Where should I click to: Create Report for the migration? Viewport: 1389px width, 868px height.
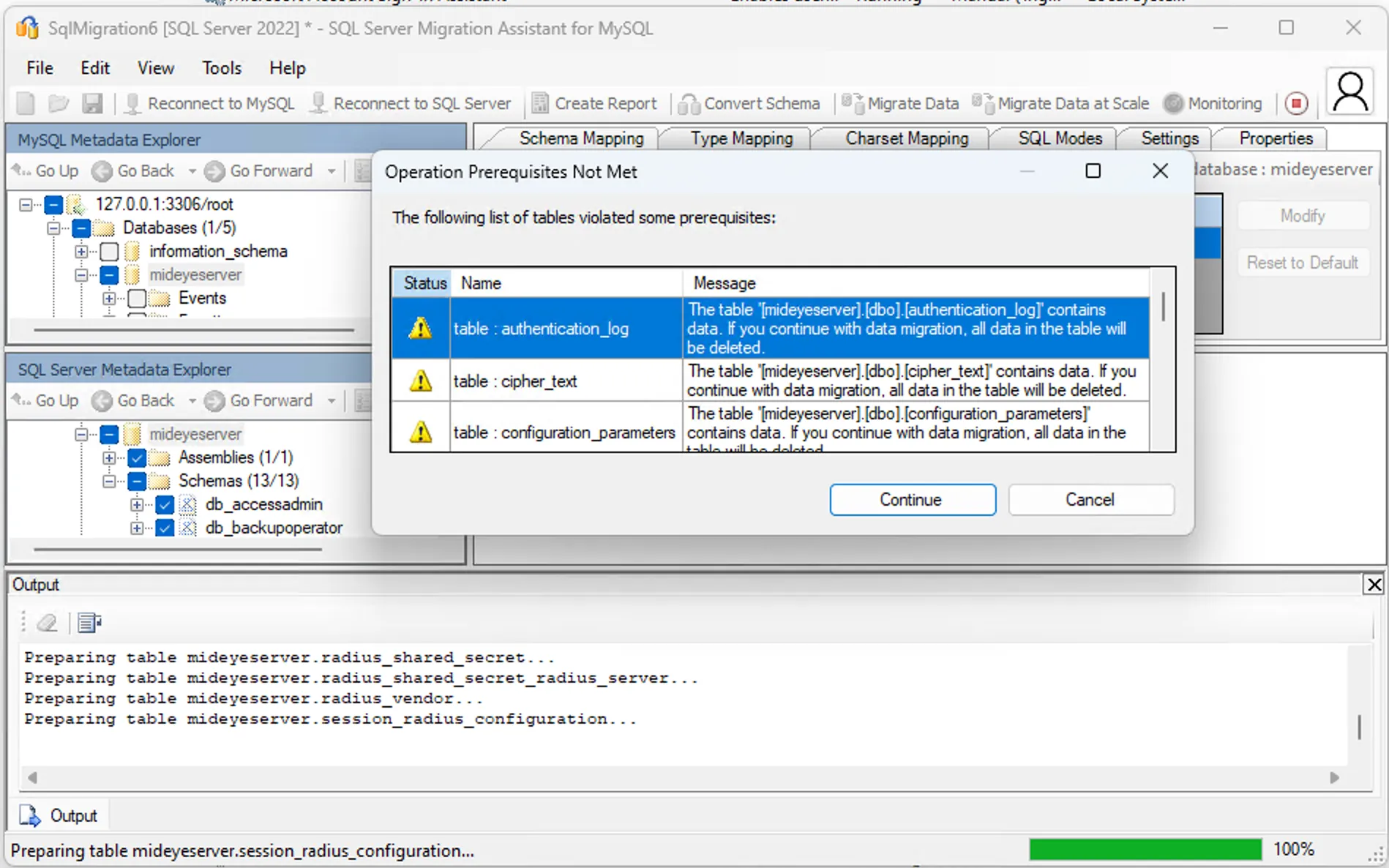pos(596,103)
